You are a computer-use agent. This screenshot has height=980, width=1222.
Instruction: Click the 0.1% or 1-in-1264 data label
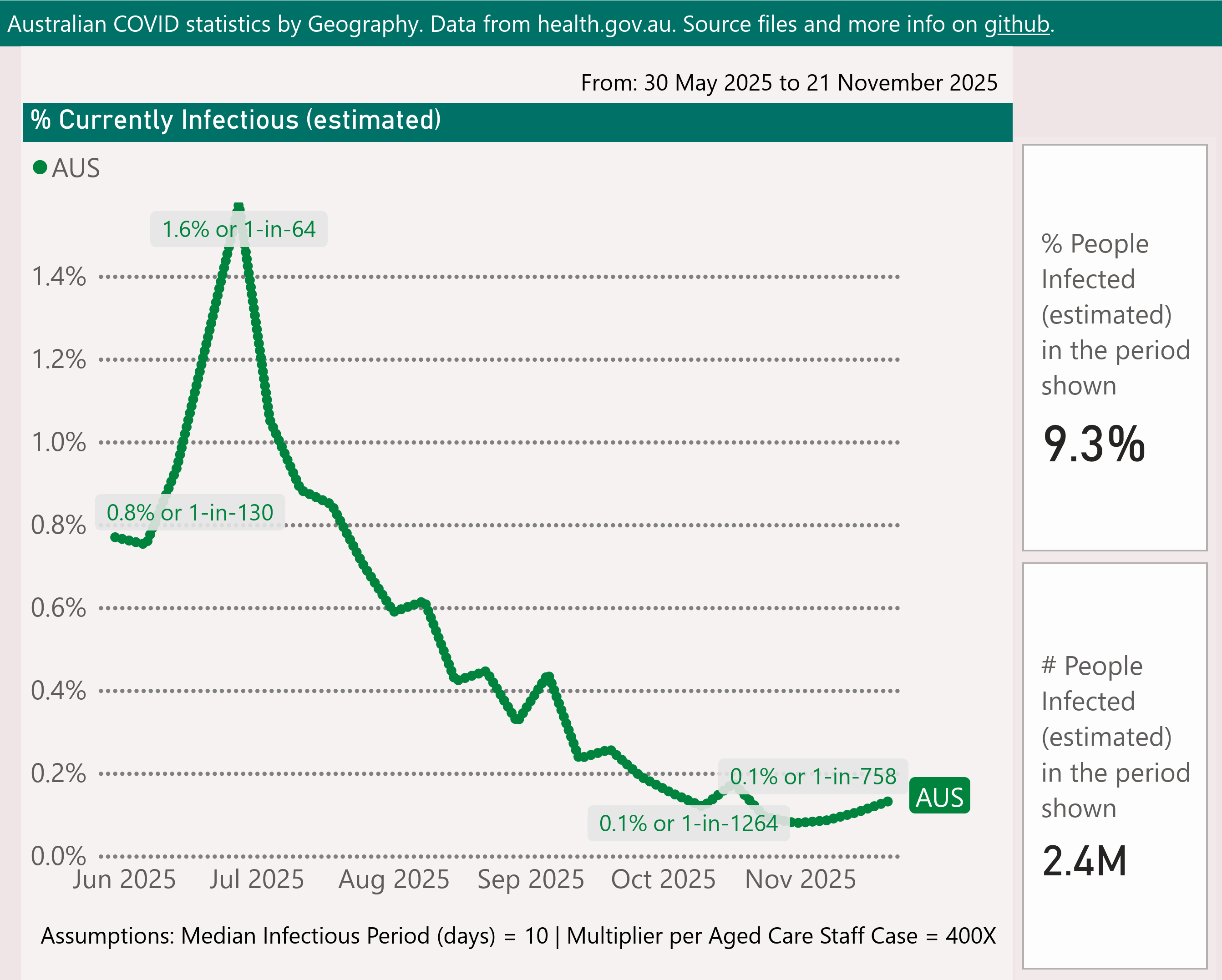point(688,823)
